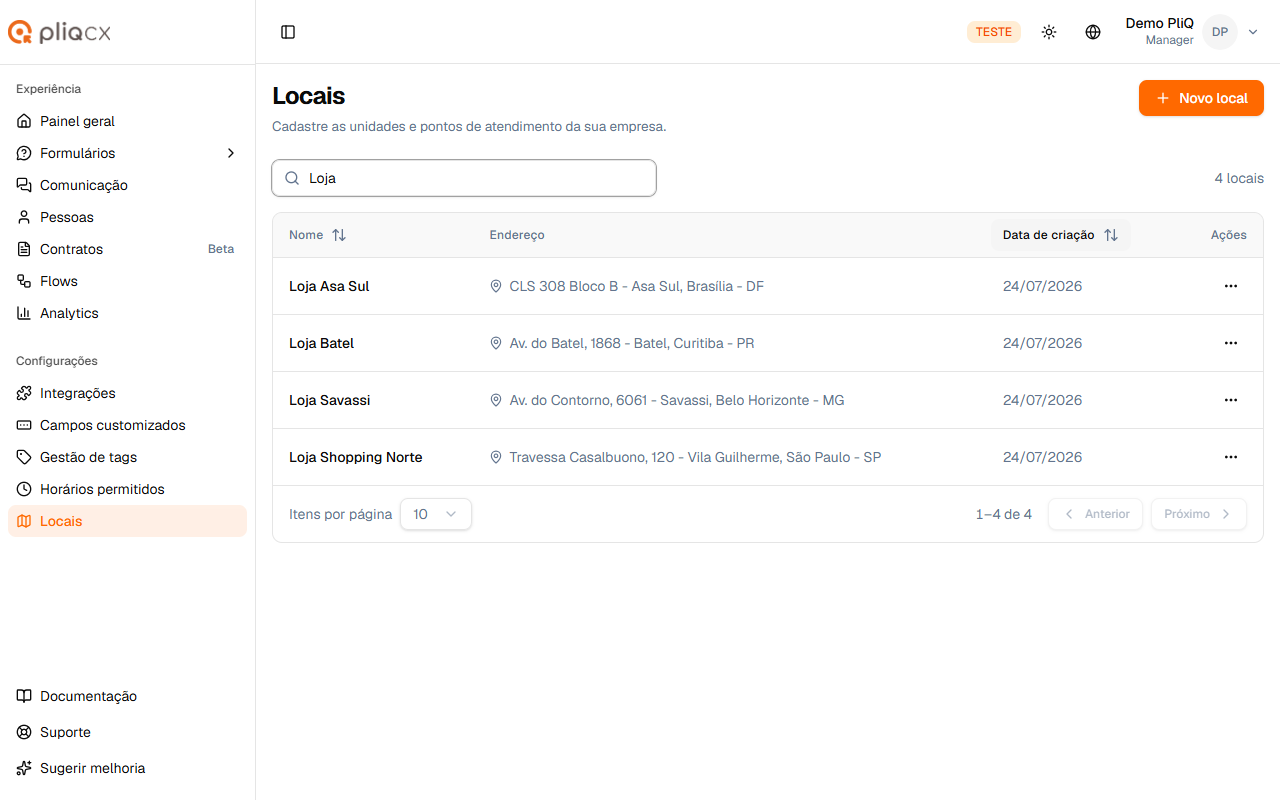Click the Próximo pagination button
This screenshot has height=800, width=1280.
tap(1199, 514)
